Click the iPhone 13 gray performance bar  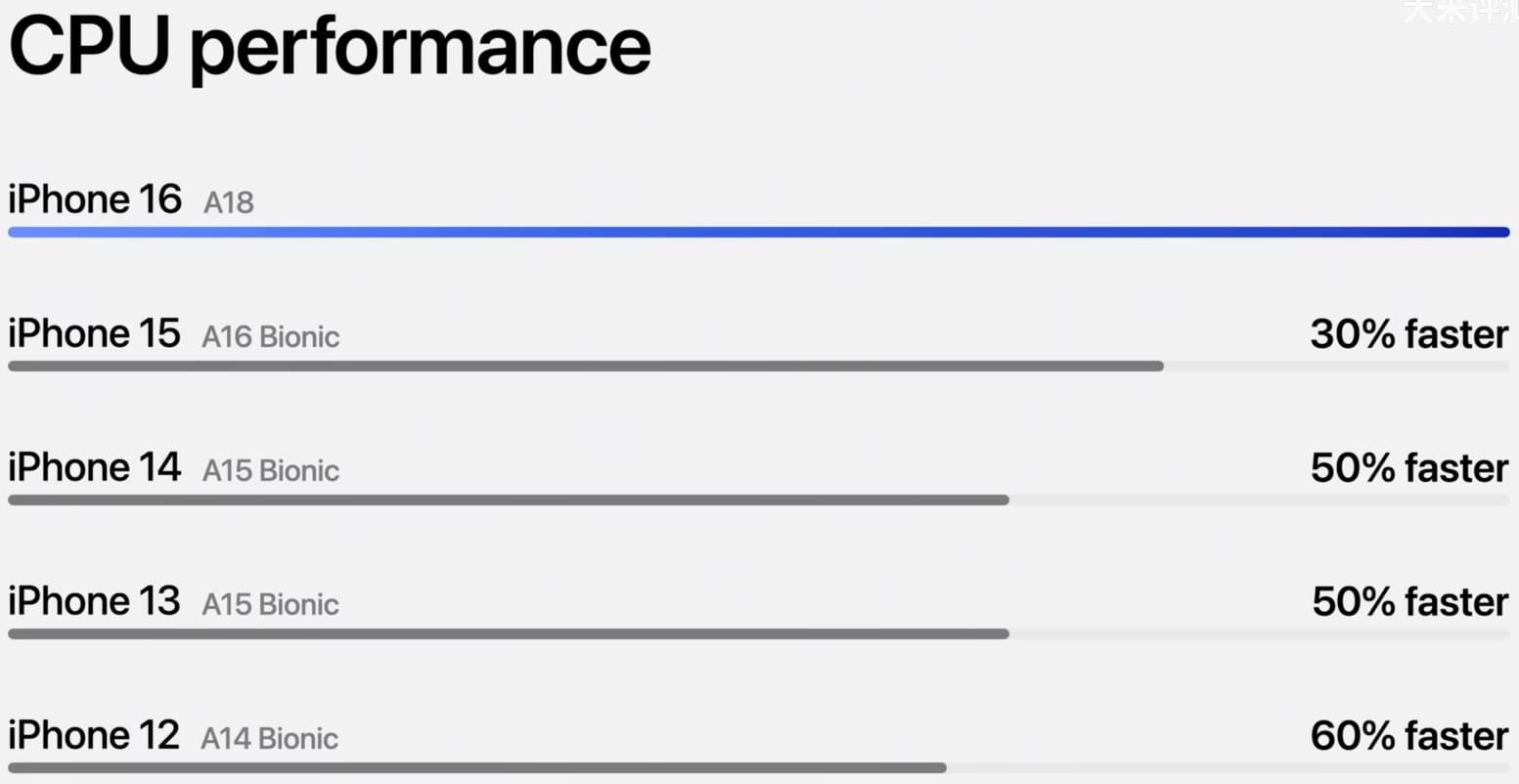tap(509, 634)
